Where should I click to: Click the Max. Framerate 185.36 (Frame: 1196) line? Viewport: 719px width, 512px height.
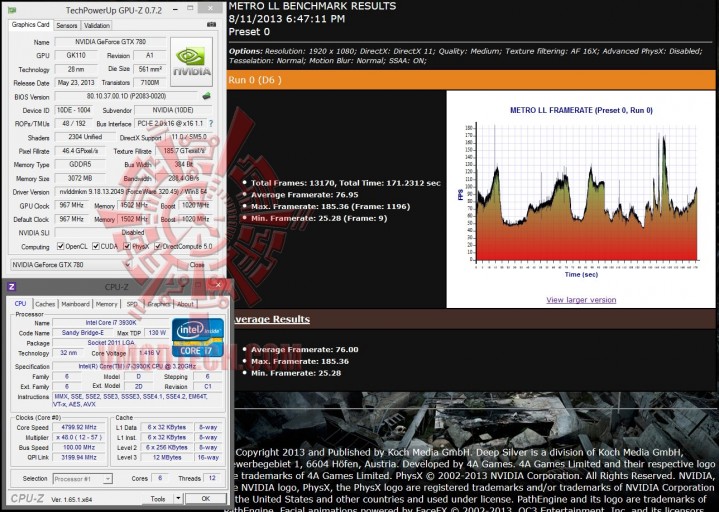pyautogui.click(x=330, y=206)
